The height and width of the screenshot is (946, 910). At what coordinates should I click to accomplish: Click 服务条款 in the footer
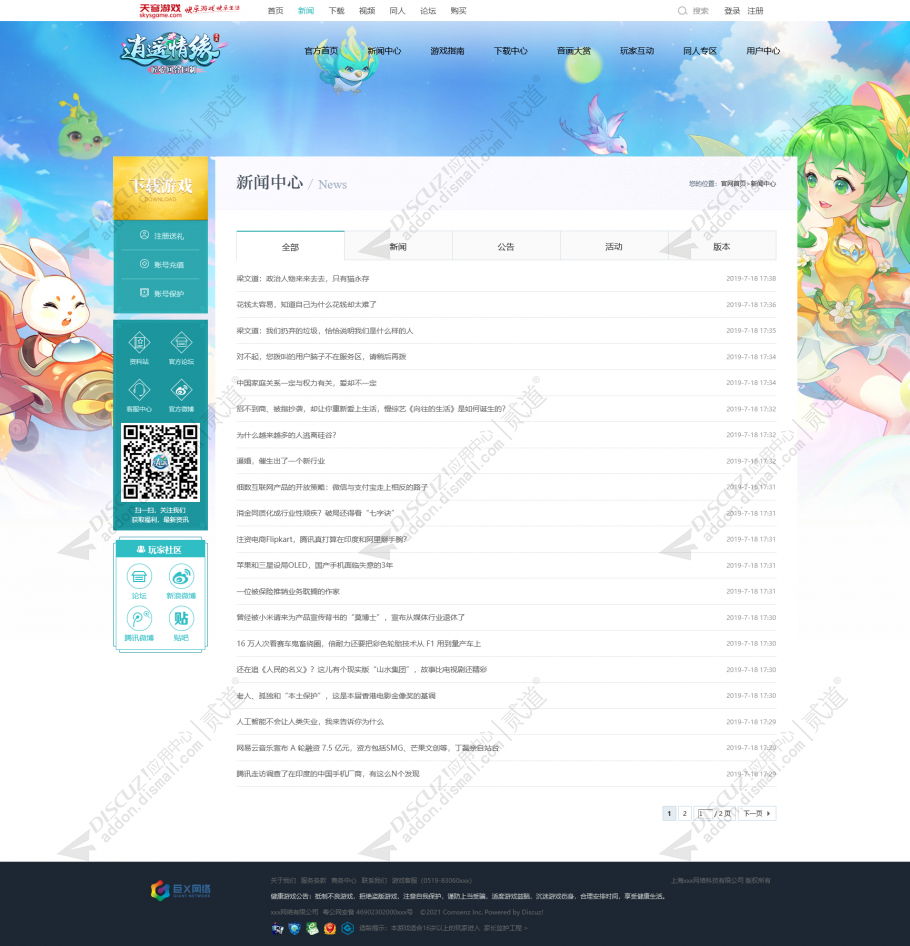coord(313,880)
